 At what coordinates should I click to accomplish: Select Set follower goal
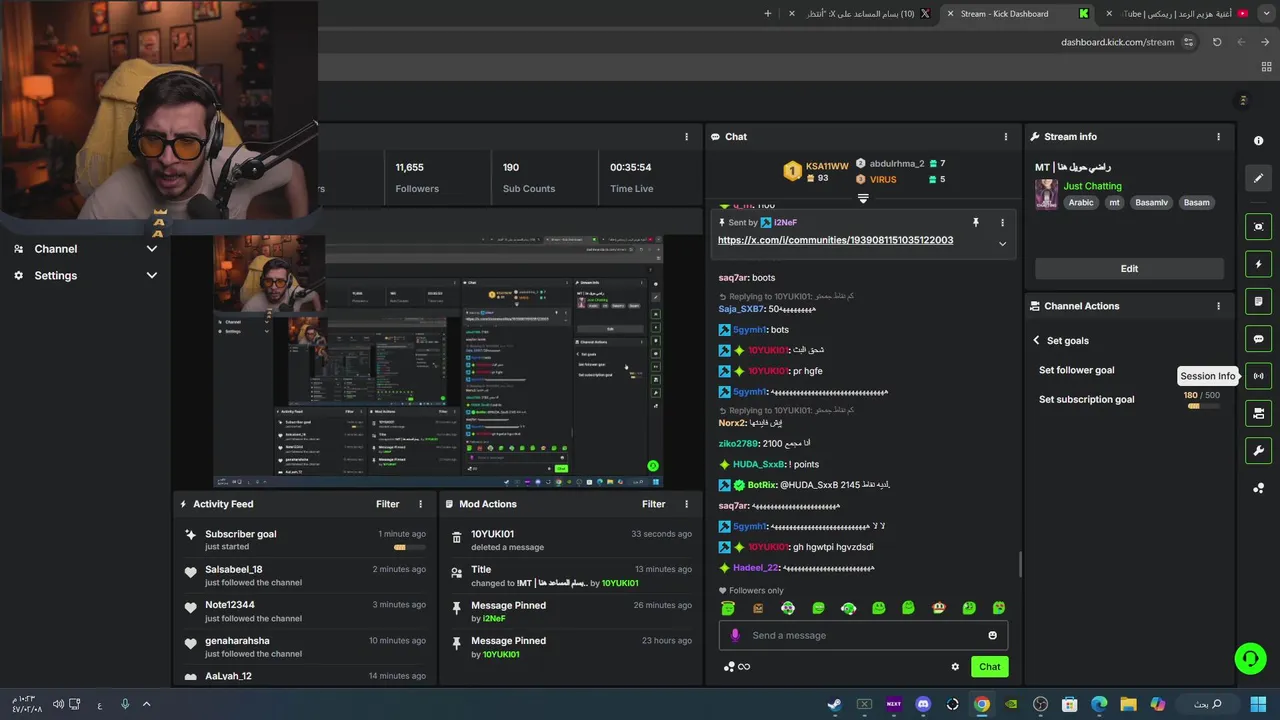click(1076, 370)
